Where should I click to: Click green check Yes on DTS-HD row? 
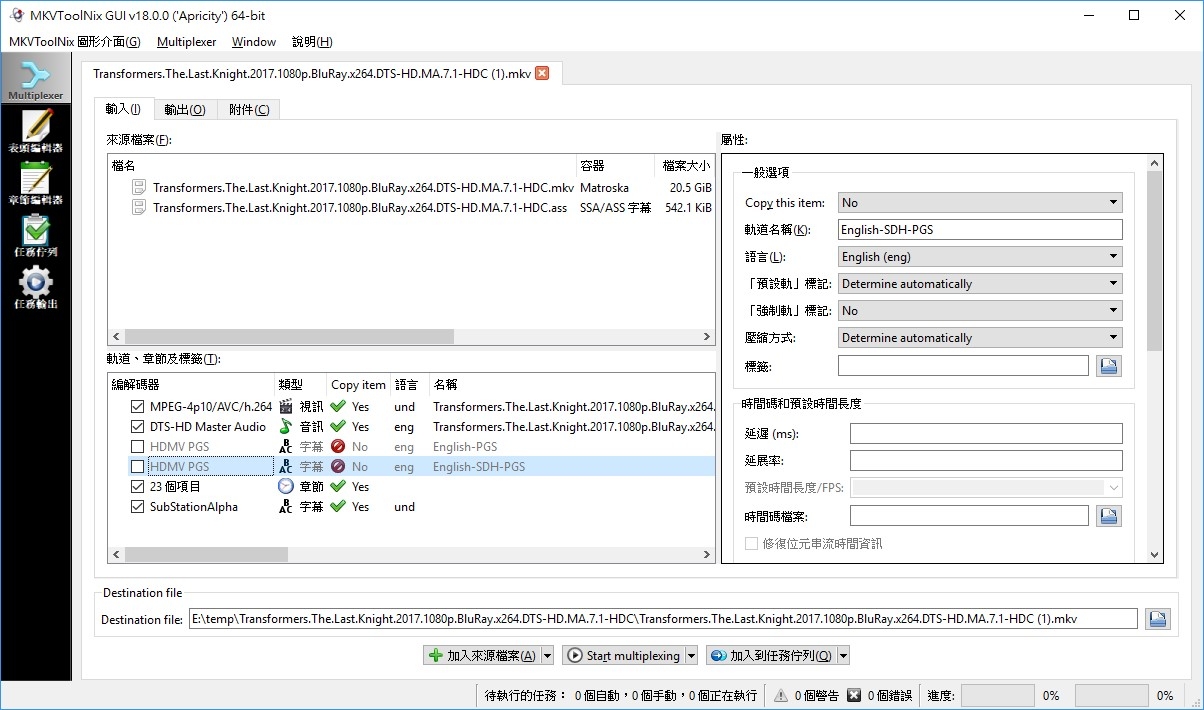338,427
